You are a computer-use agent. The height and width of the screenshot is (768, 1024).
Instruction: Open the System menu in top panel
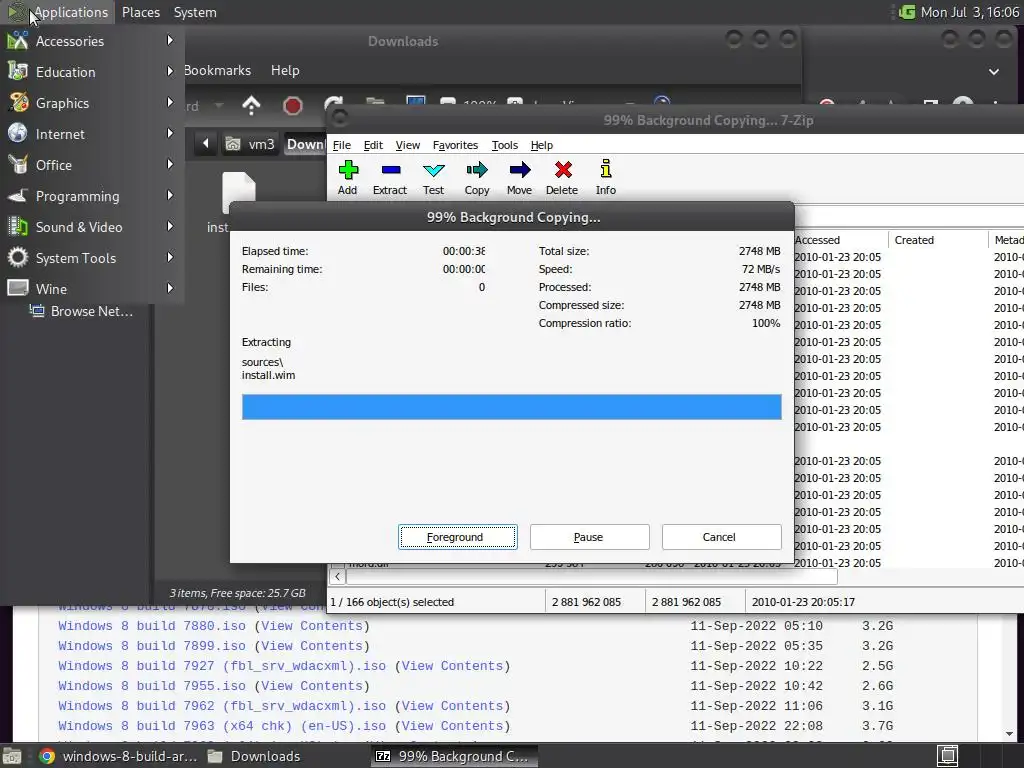195,12
